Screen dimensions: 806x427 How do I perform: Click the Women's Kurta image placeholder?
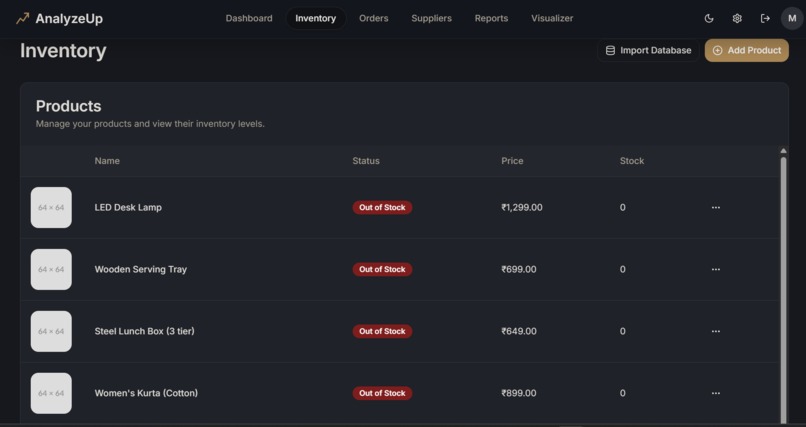tap(51, 393)
